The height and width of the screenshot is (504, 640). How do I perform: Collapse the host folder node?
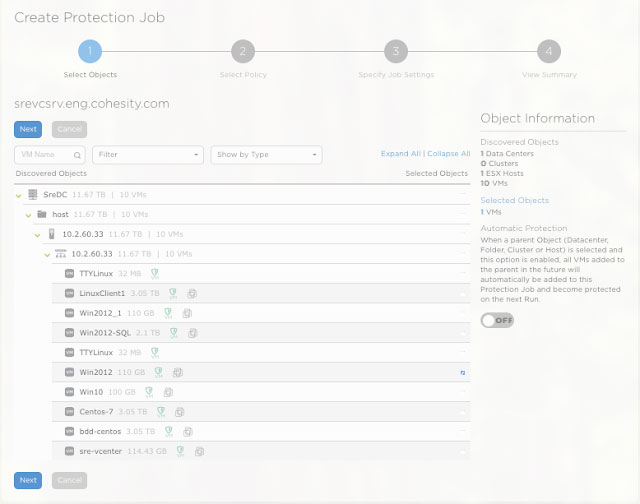(28, 214)
